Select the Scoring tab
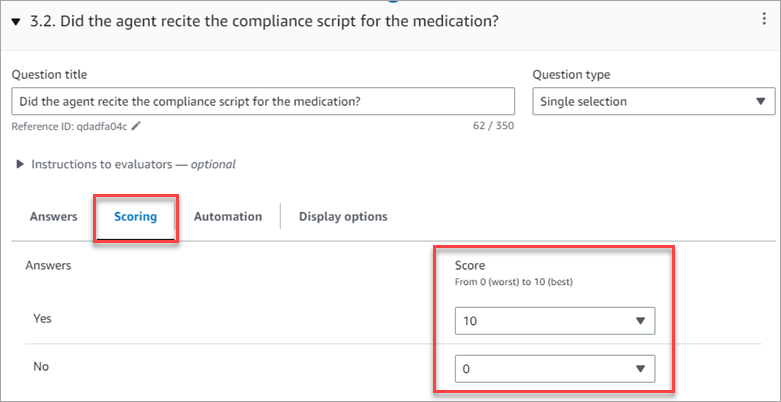Viewport: 781px width, 402px height. [135, 217]
